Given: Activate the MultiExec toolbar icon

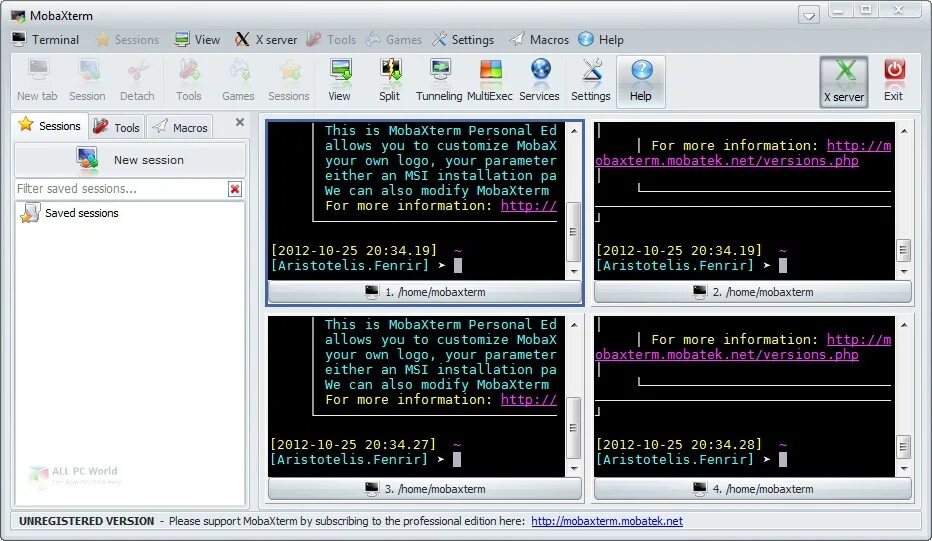Looking at the screenshot, I should [490, 81].
